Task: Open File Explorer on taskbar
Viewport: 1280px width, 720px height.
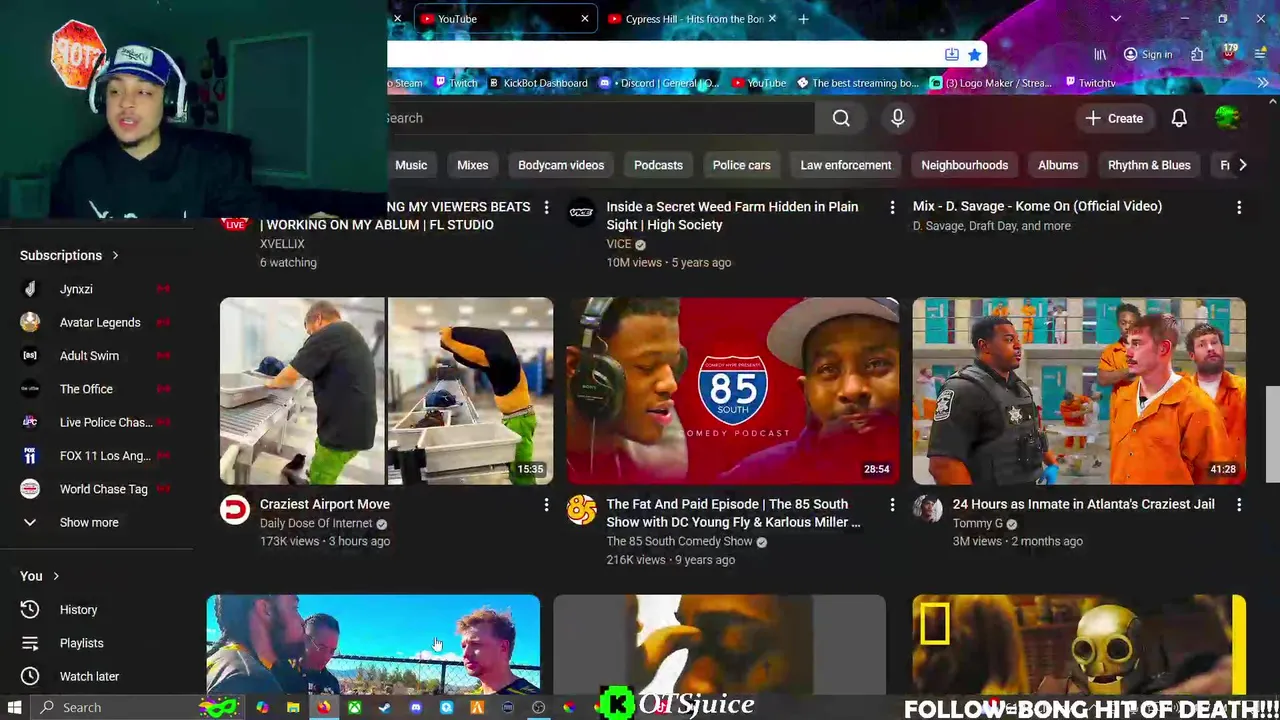Action: click(x=292, y=708)
